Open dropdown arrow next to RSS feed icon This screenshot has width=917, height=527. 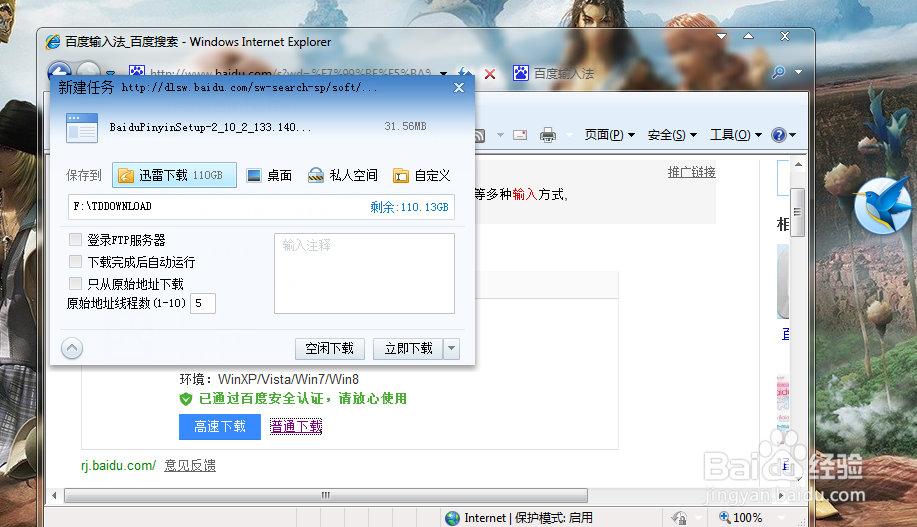click(x=500, y=135)
